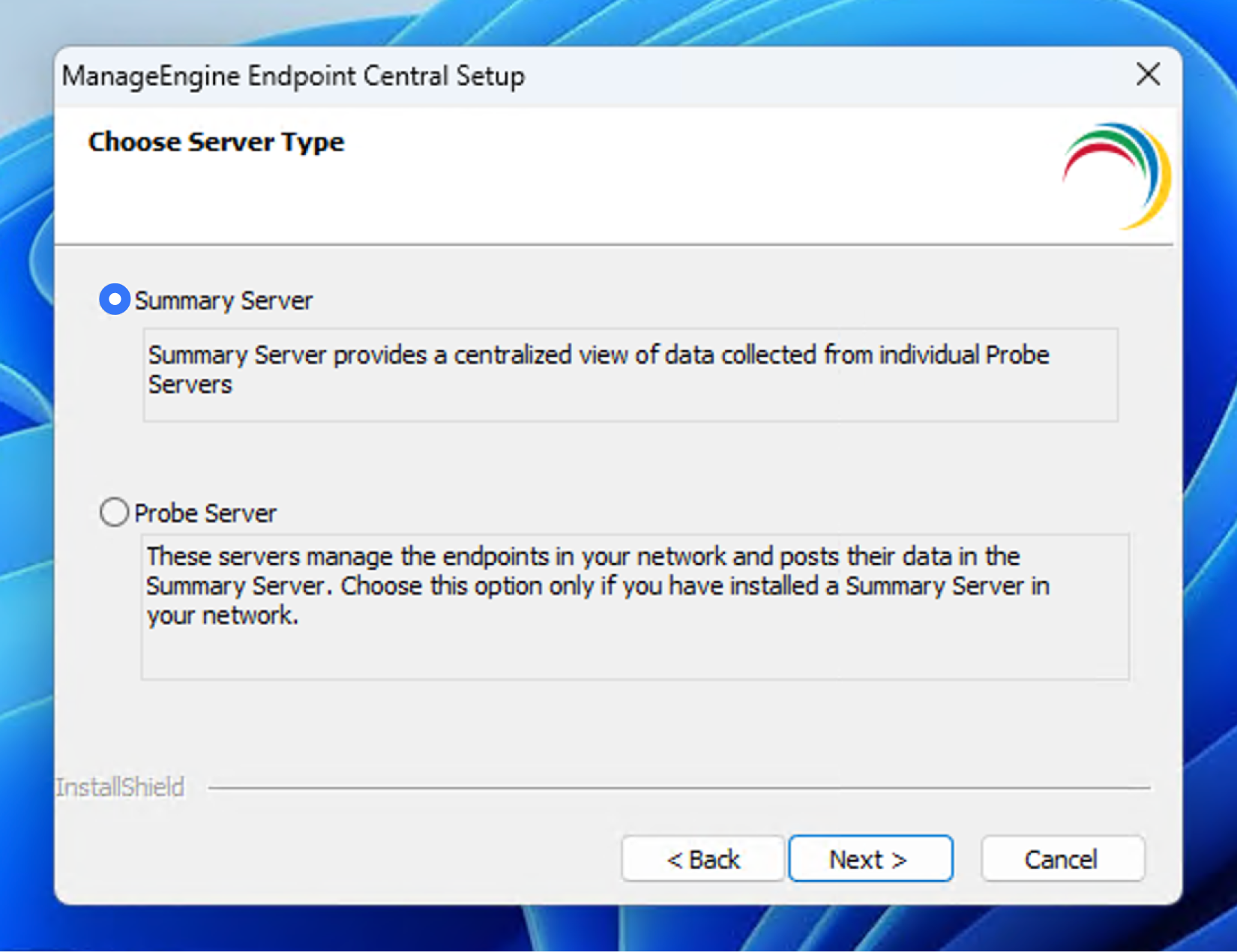The width and height of the screenshot is (1237, 952).
Task: Cancel the setup wizard
Action: [1062, 858]
